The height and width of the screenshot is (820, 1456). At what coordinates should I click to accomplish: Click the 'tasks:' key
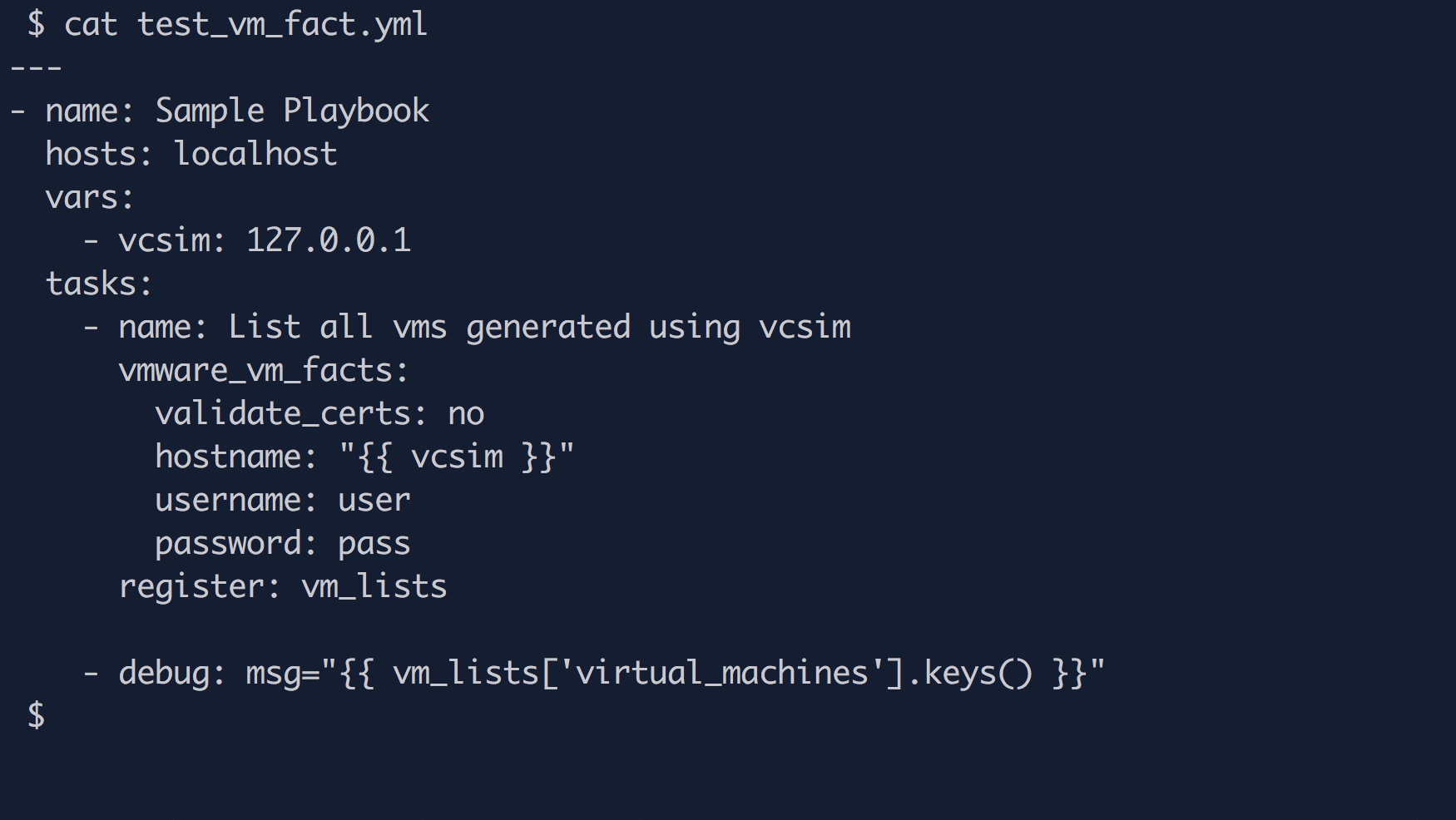(x=98, y=284)
